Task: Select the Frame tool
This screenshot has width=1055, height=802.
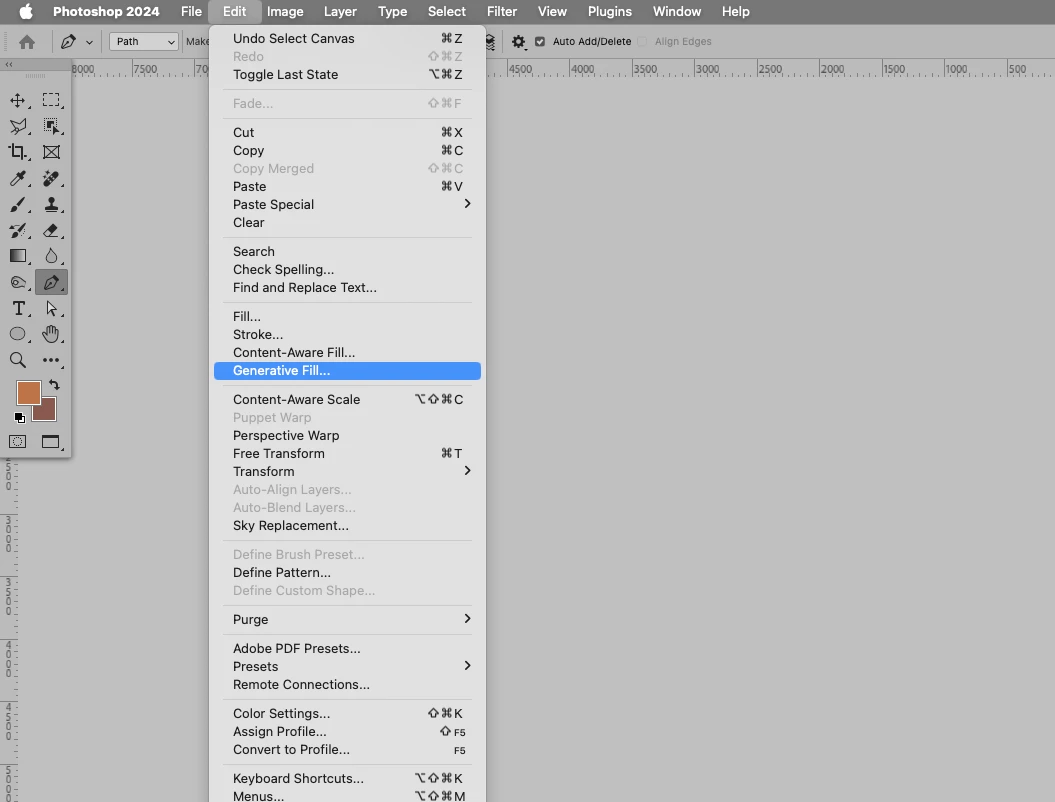Action: click(51, 152)
